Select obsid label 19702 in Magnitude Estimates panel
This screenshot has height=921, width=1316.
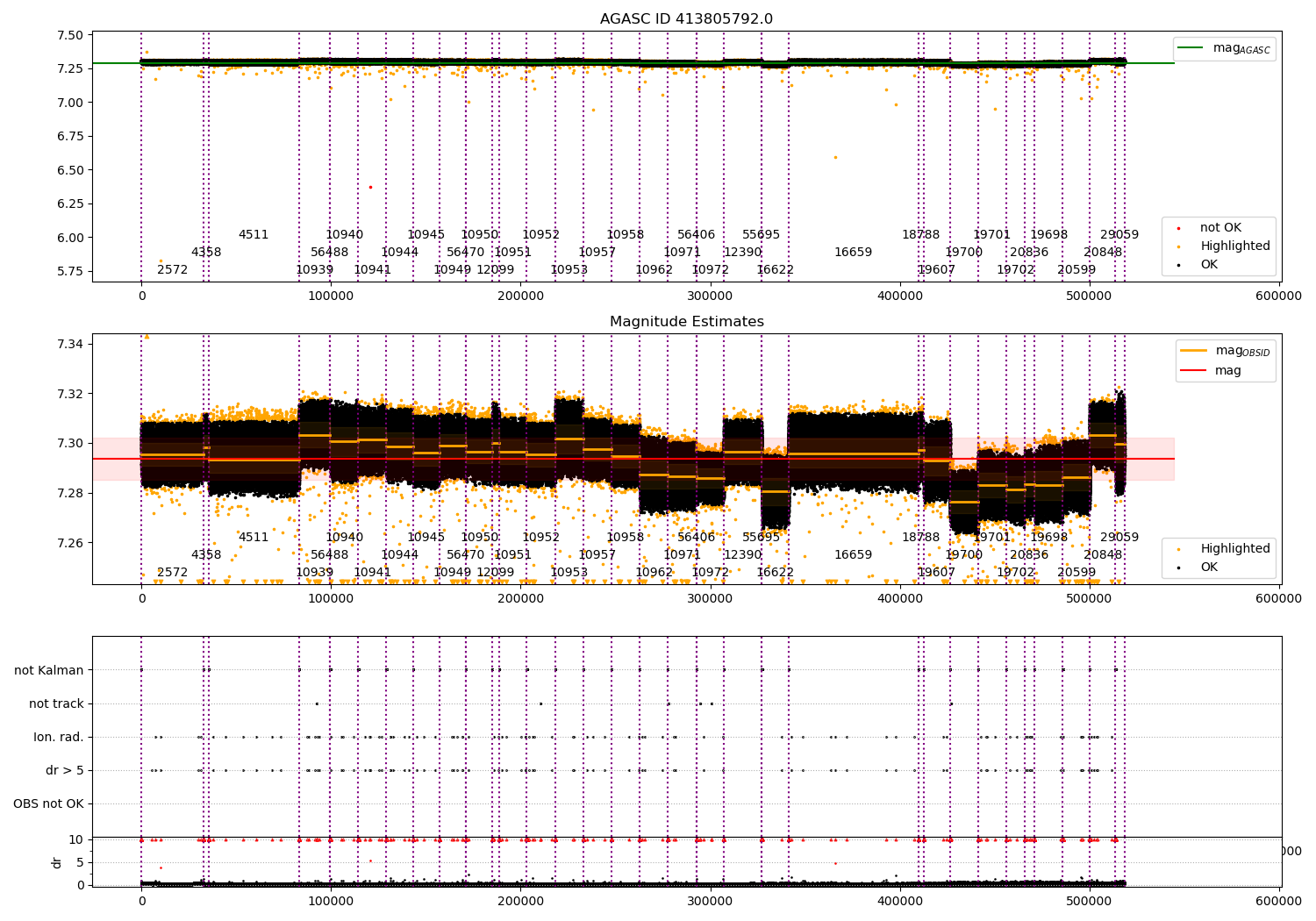click(1015, 572)
